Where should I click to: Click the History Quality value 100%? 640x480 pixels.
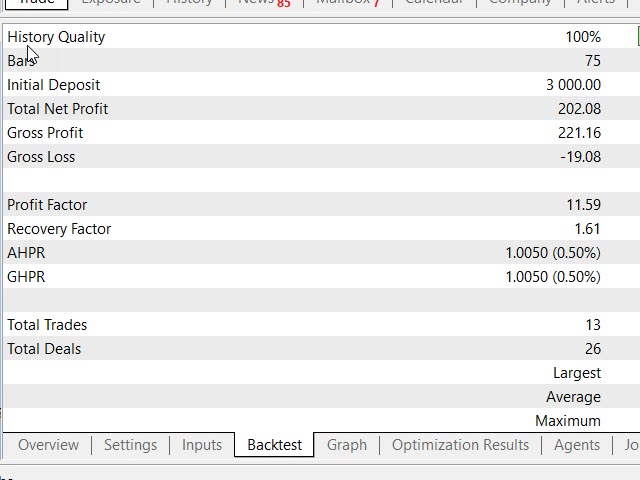(583, 37)
